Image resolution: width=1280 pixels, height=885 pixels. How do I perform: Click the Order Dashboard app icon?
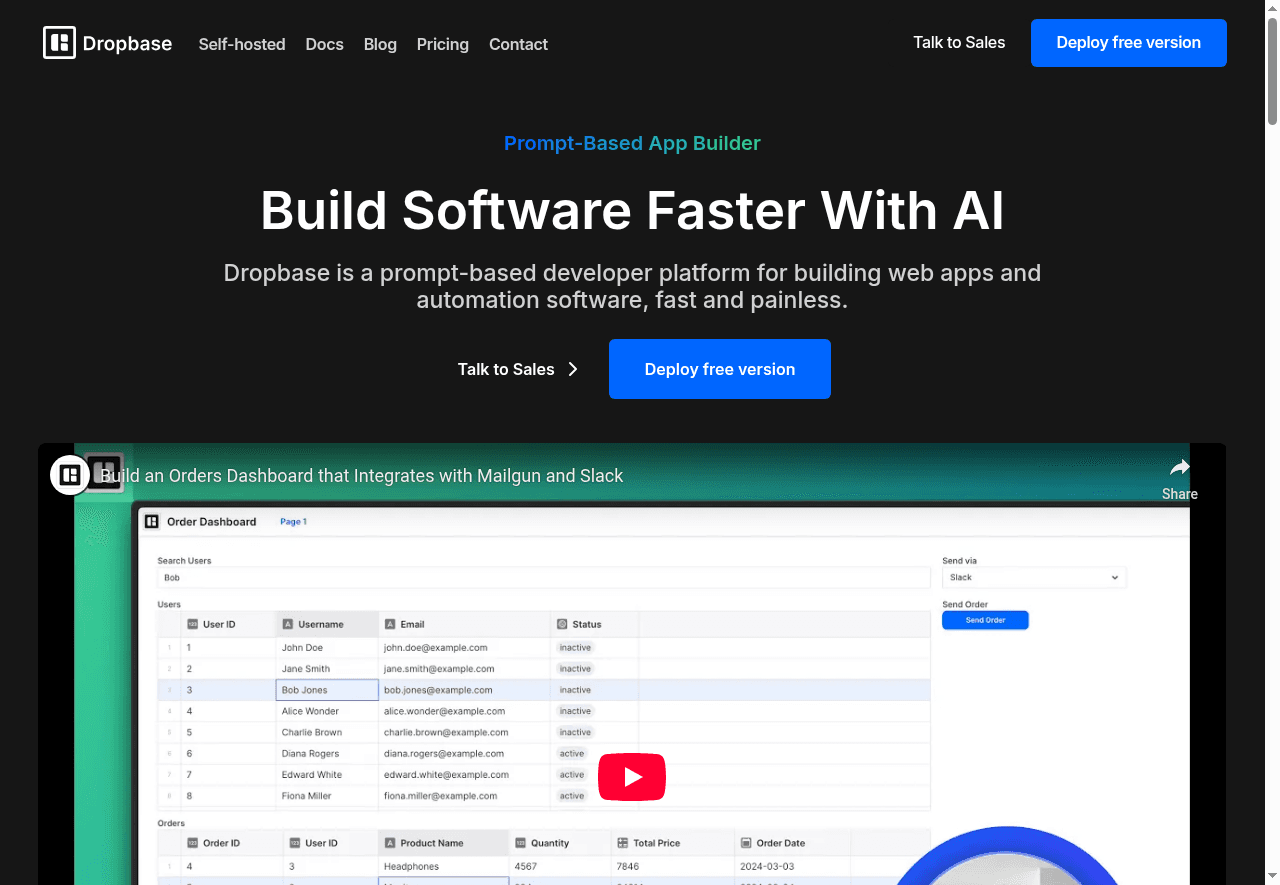coord(151,521)
